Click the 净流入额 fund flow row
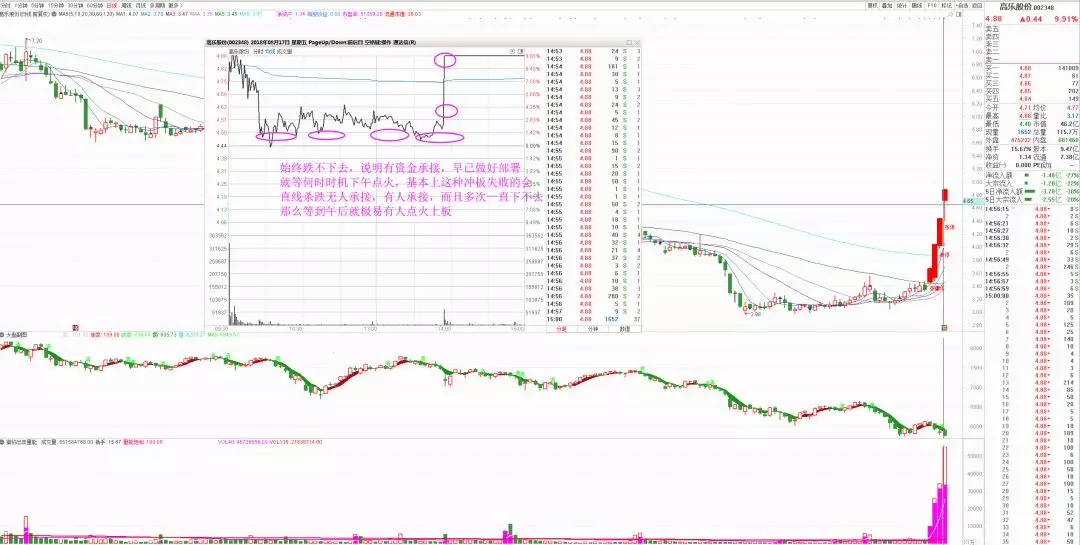This screenshot has height=545, width=1080. 1032,176
